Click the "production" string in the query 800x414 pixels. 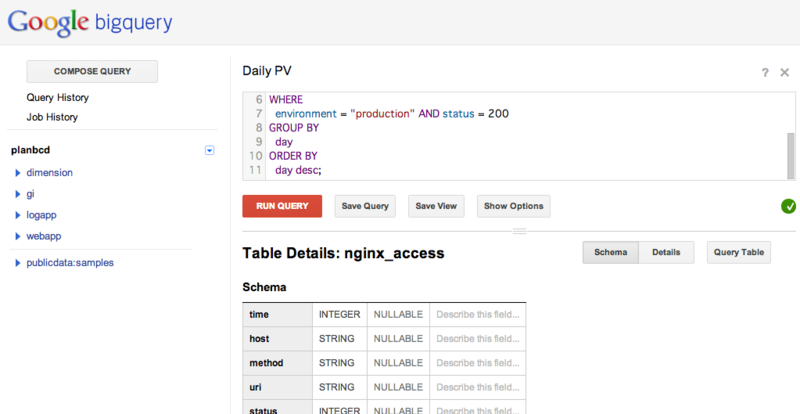point(383,114)
